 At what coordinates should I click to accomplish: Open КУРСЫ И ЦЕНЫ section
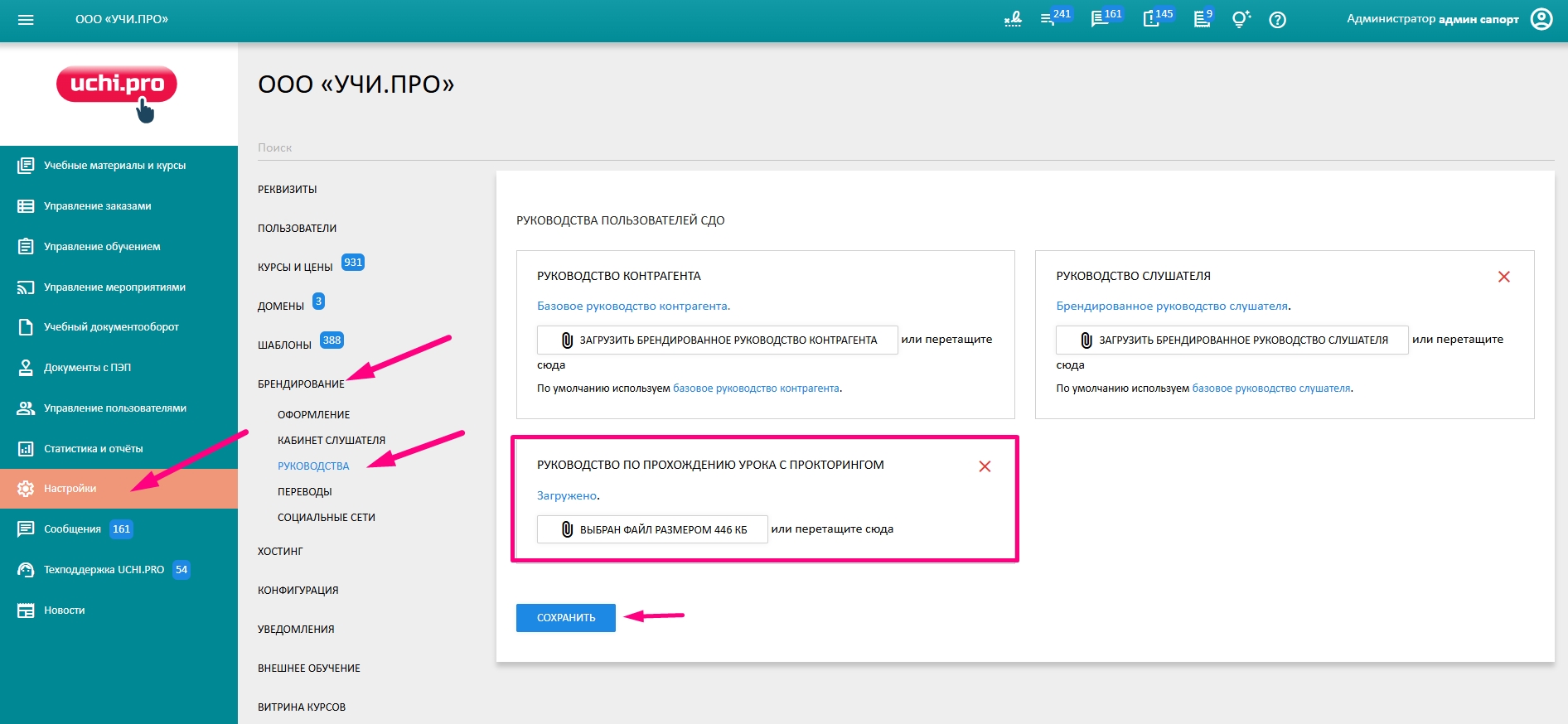click(295, 268)
